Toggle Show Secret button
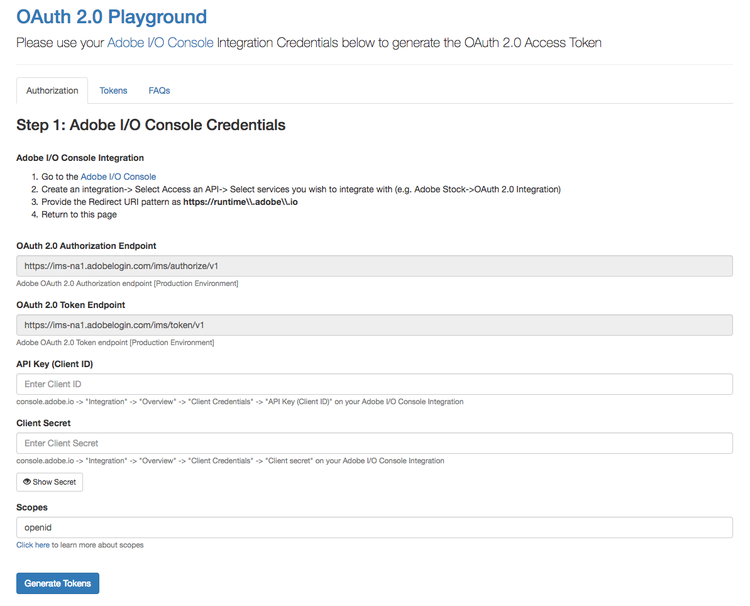The width and height of the screenshot is (750, 606). click(x=50, y=482)
